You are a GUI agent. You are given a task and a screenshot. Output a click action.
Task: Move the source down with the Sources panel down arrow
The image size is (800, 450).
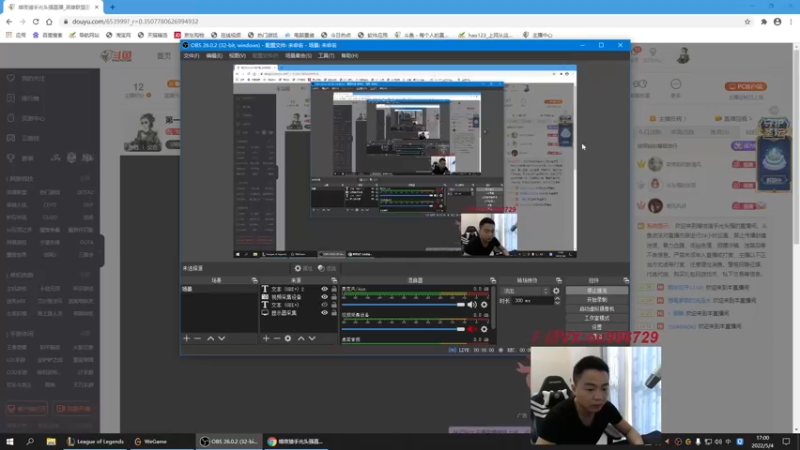(312, 338)
